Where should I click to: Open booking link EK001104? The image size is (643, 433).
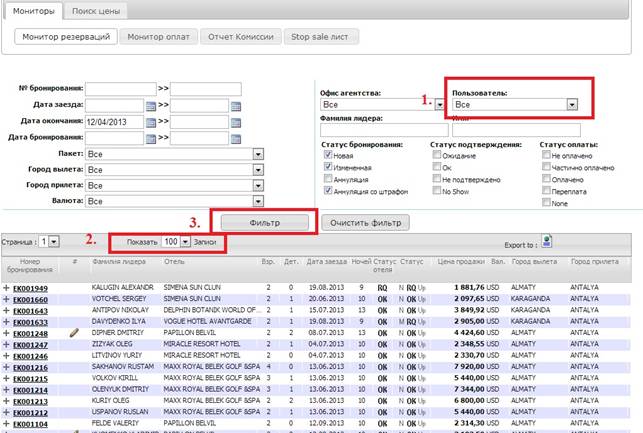point(30,424)
